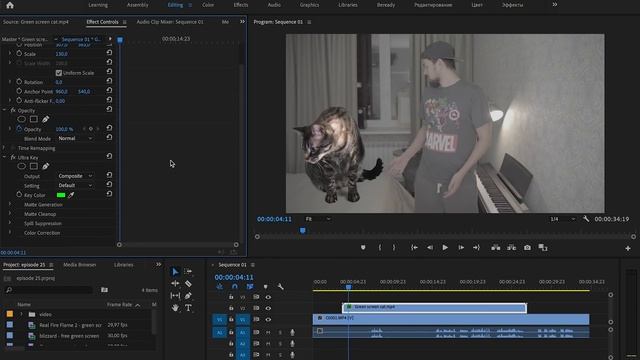Step back one frame
This screenshot has height=360, width=640.
point(430,247)
